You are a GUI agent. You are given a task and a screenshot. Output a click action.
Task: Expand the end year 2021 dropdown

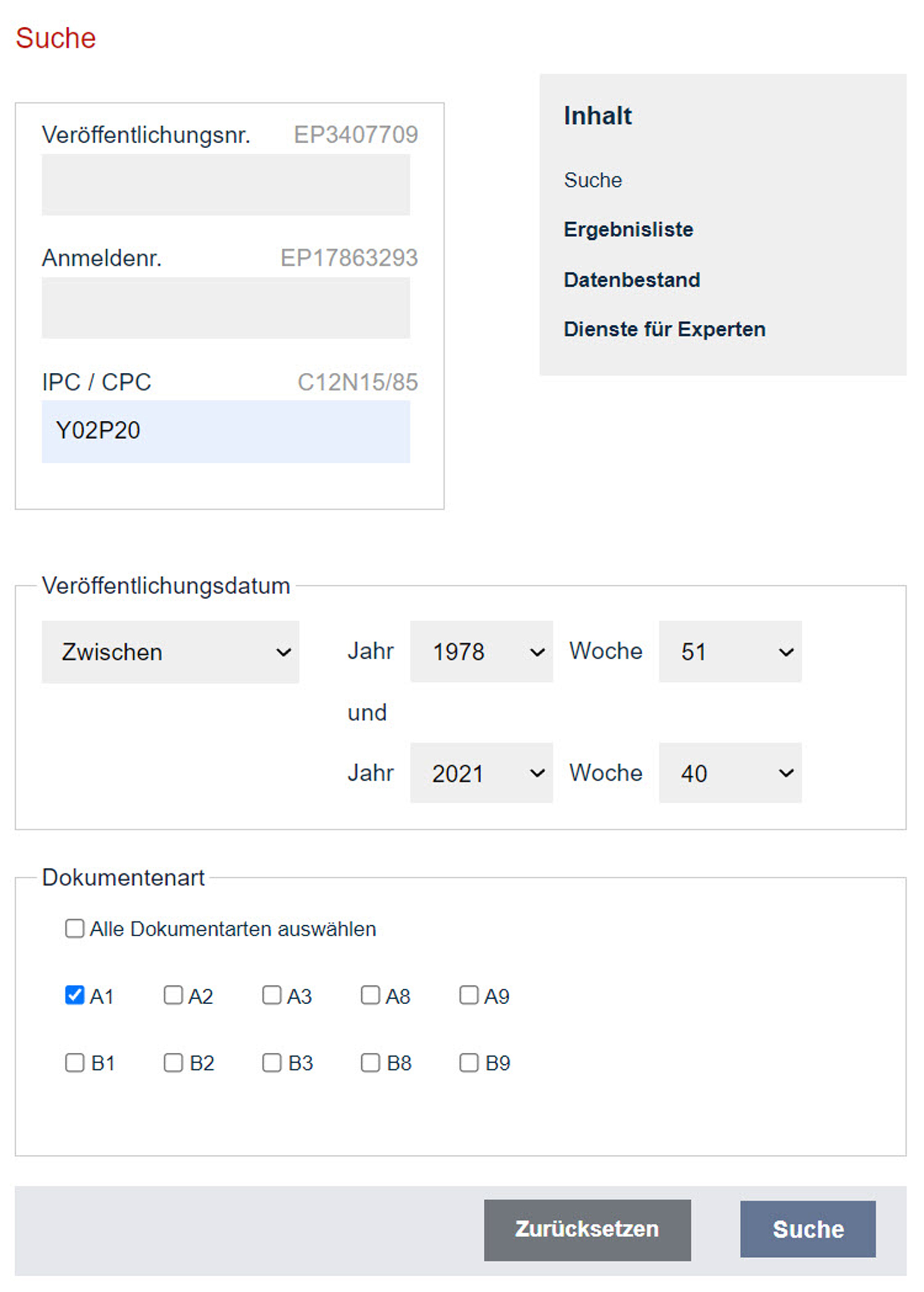click(x=481, y=773)
